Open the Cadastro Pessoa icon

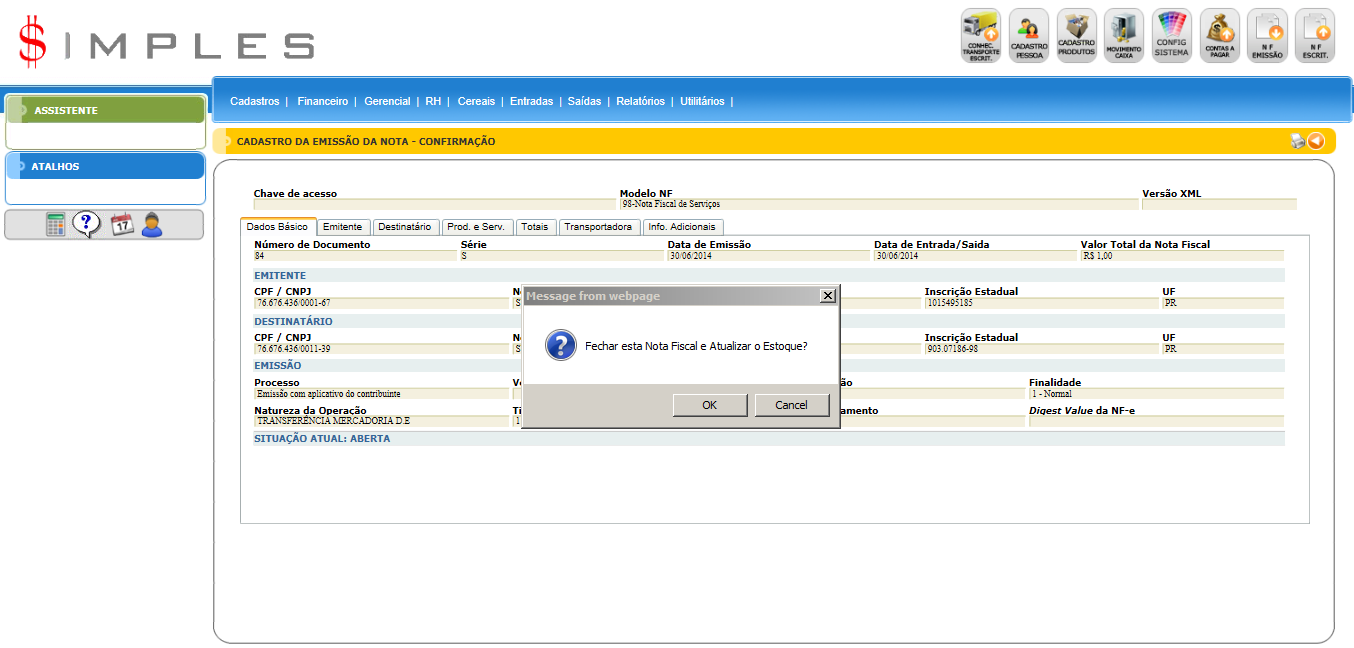[x=1028, y=36]
